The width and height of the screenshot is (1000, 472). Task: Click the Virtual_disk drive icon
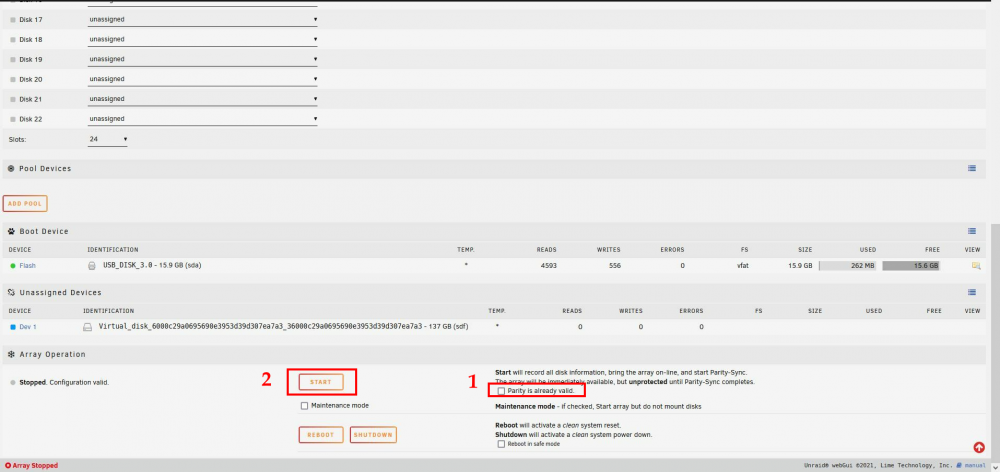pyautogui.click(x=88, y=327)
